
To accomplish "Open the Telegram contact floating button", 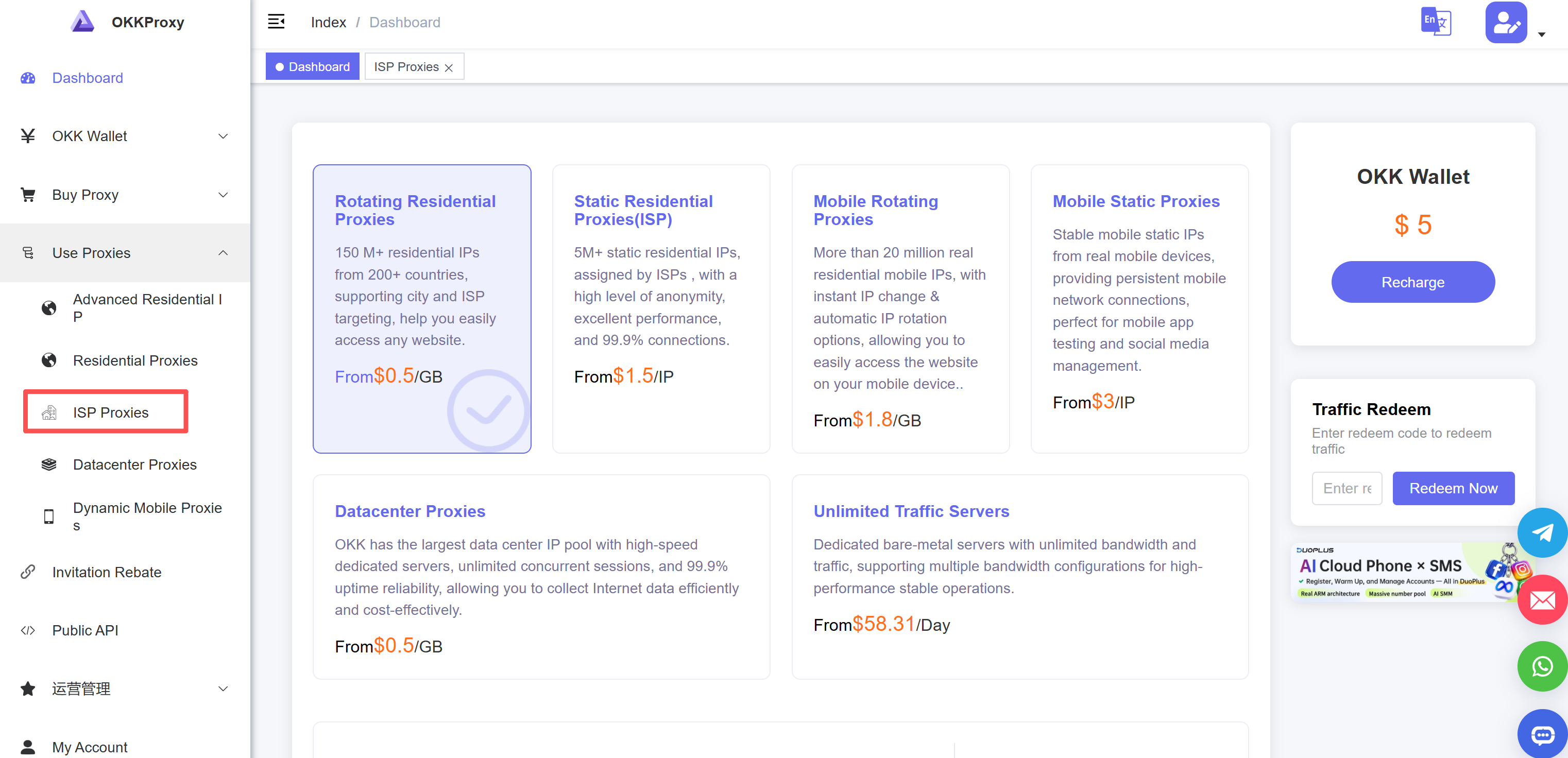I will (x=1542, y=532).
